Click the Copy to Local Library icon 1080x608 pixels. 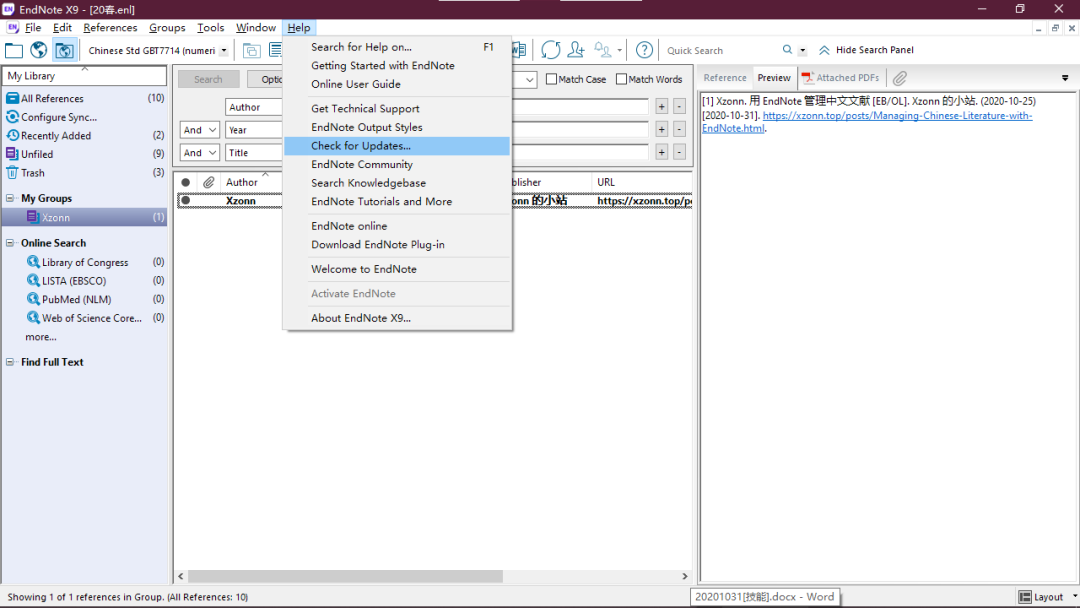pos(251,50)
